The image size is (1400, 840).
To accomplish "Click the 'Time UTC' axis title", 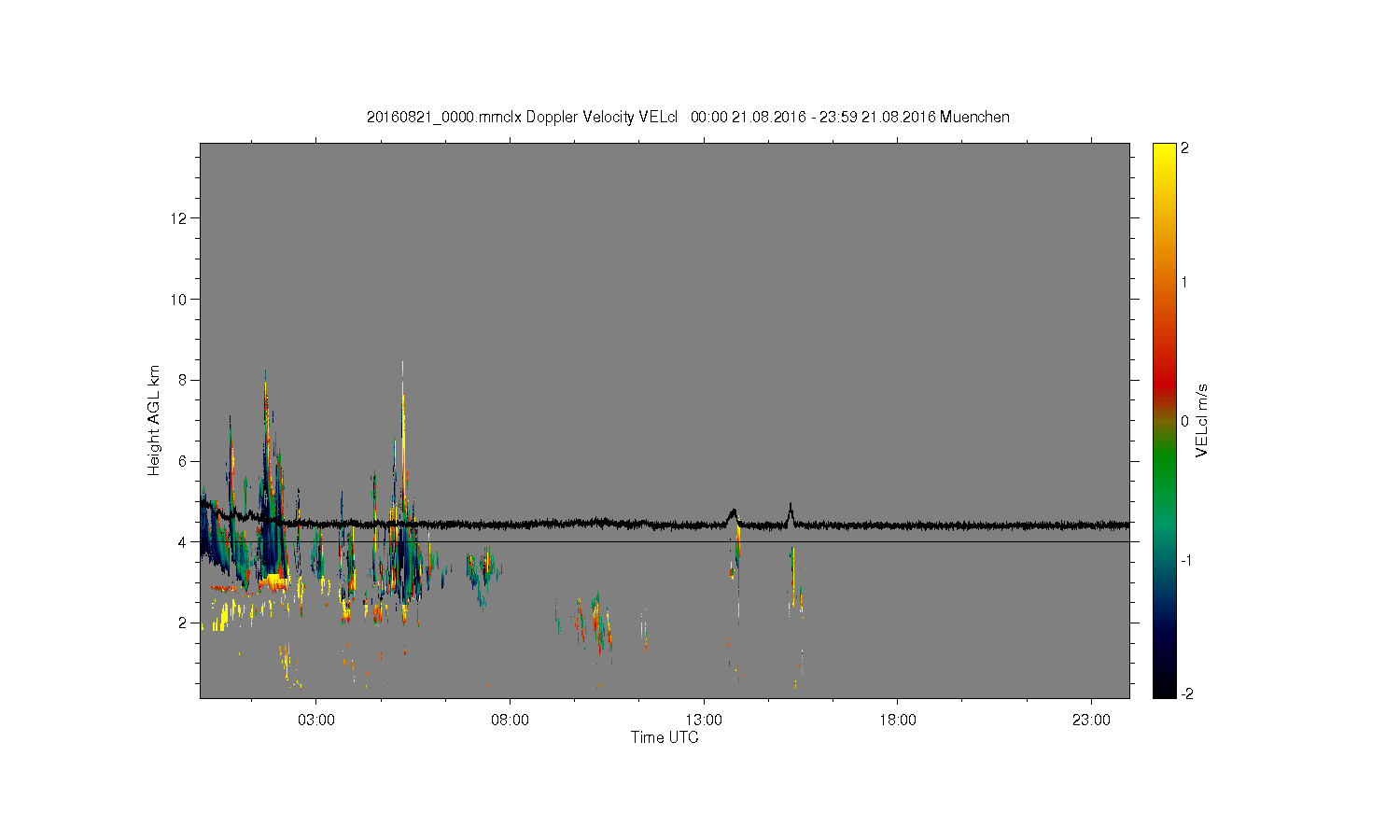I will (x=665, y=737).
